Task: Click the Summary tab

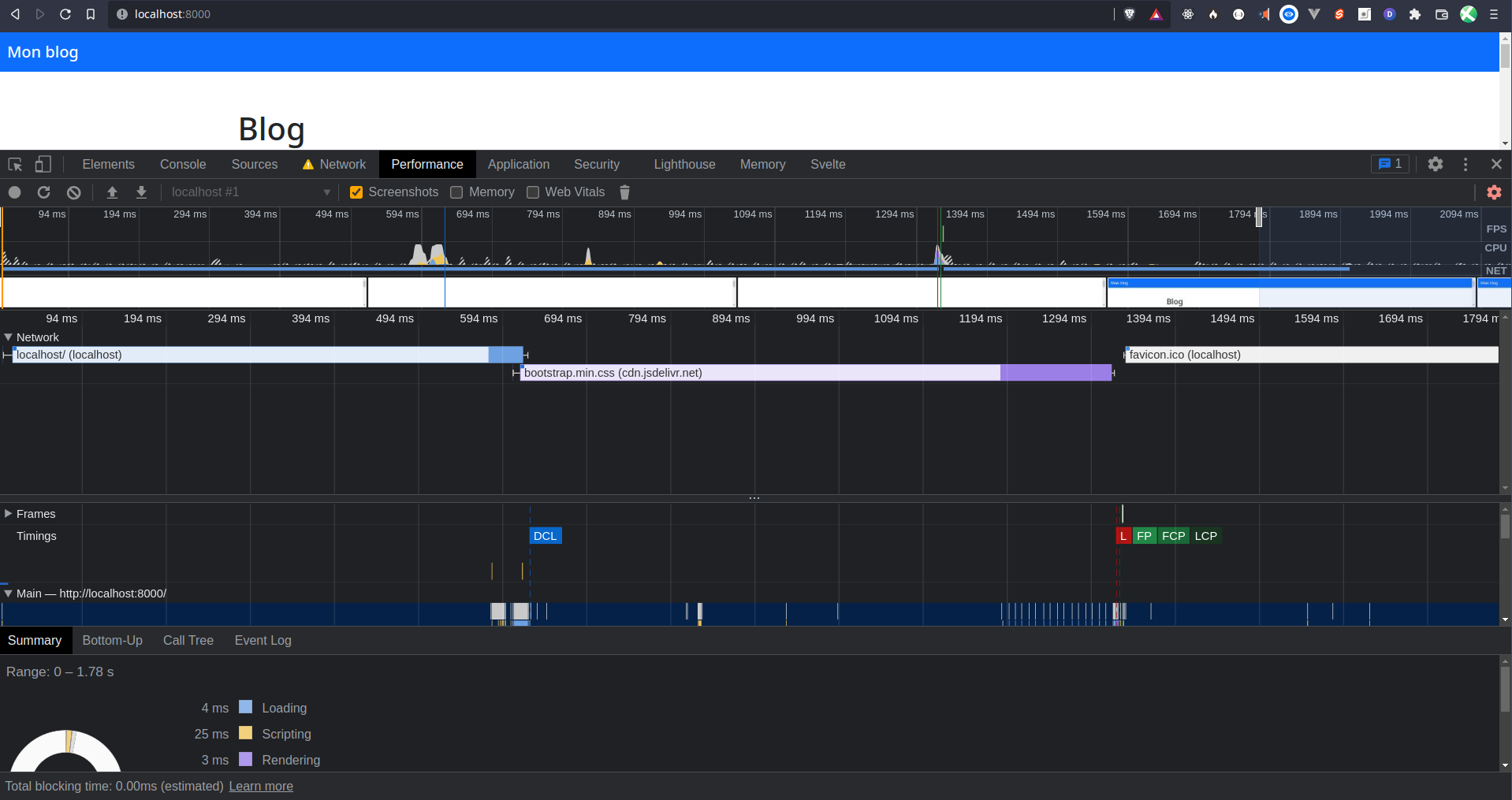Action: pos(35,641)
